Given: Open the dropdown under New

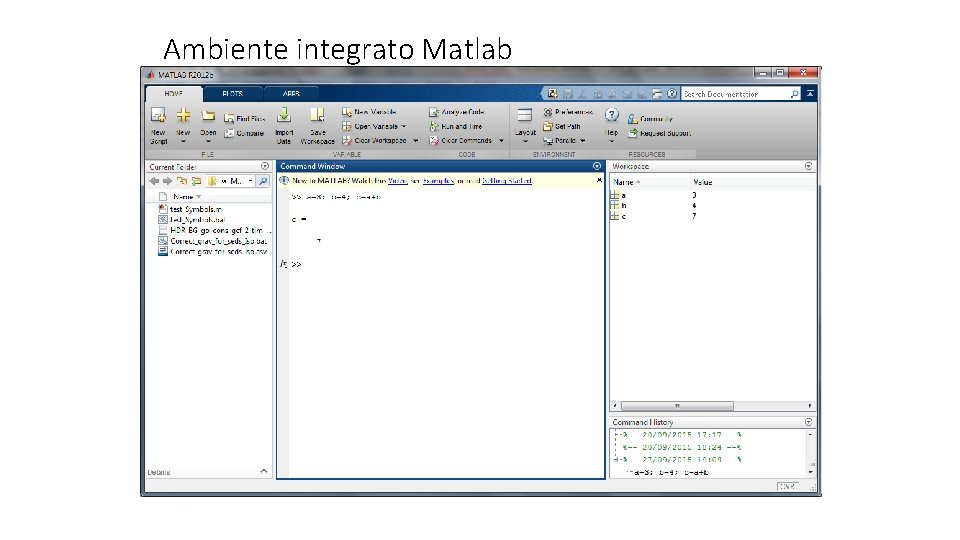Looking at the screenshot, I should click(183, 142).
